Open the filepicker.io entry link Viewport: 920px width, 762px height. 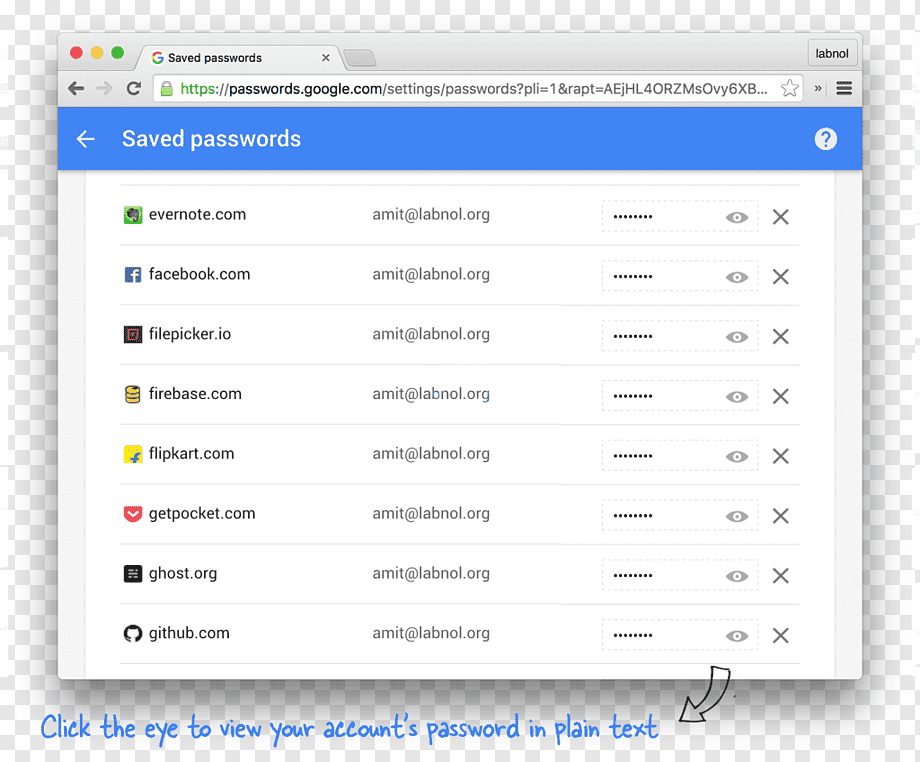[190, 334]
